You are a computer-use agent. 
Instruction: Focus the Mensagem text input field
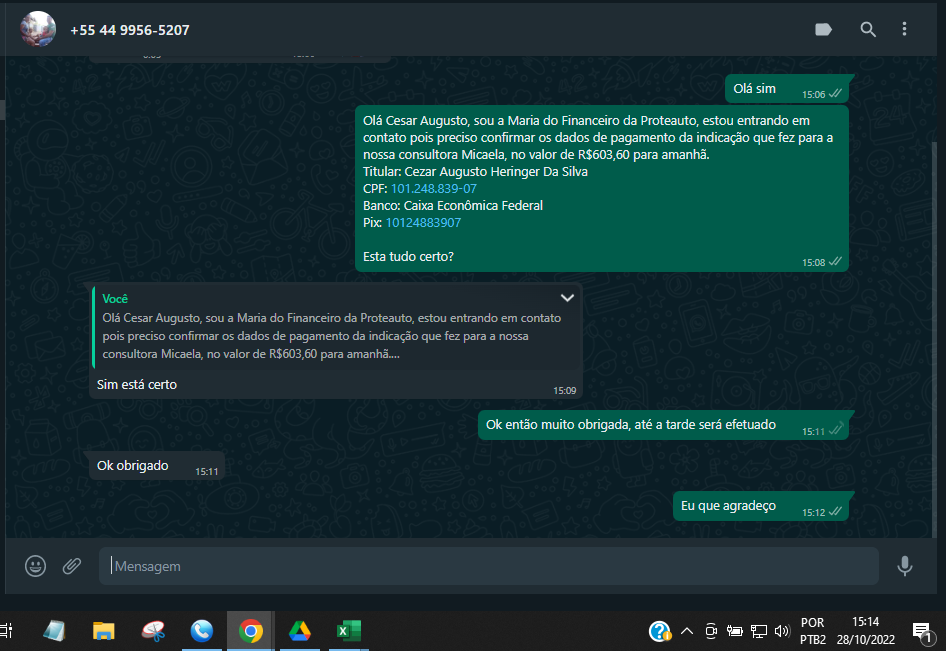point(488,566)
